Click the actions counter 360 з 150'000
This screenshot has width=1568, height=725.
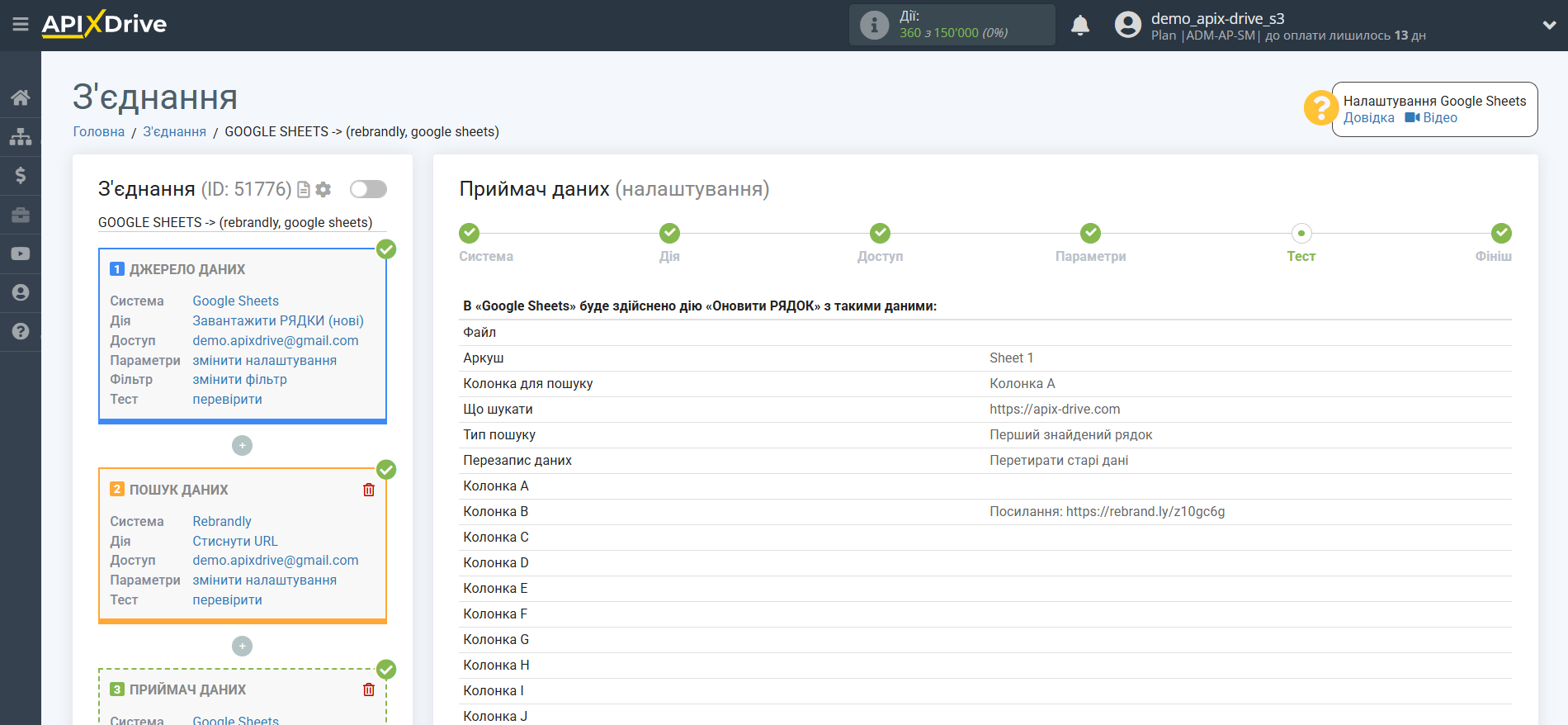click(953, 33)
